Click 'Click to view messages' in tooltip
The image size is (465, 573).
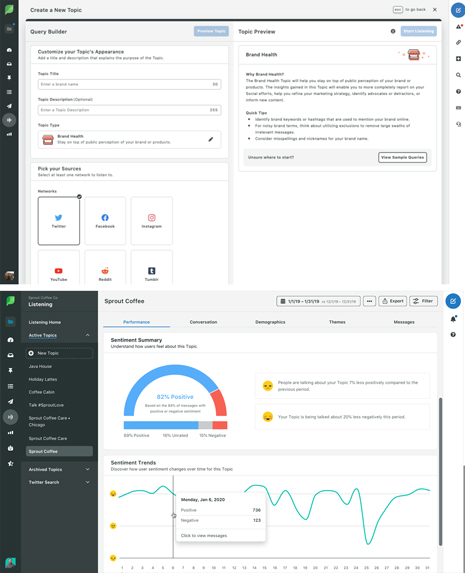point(204,535)
